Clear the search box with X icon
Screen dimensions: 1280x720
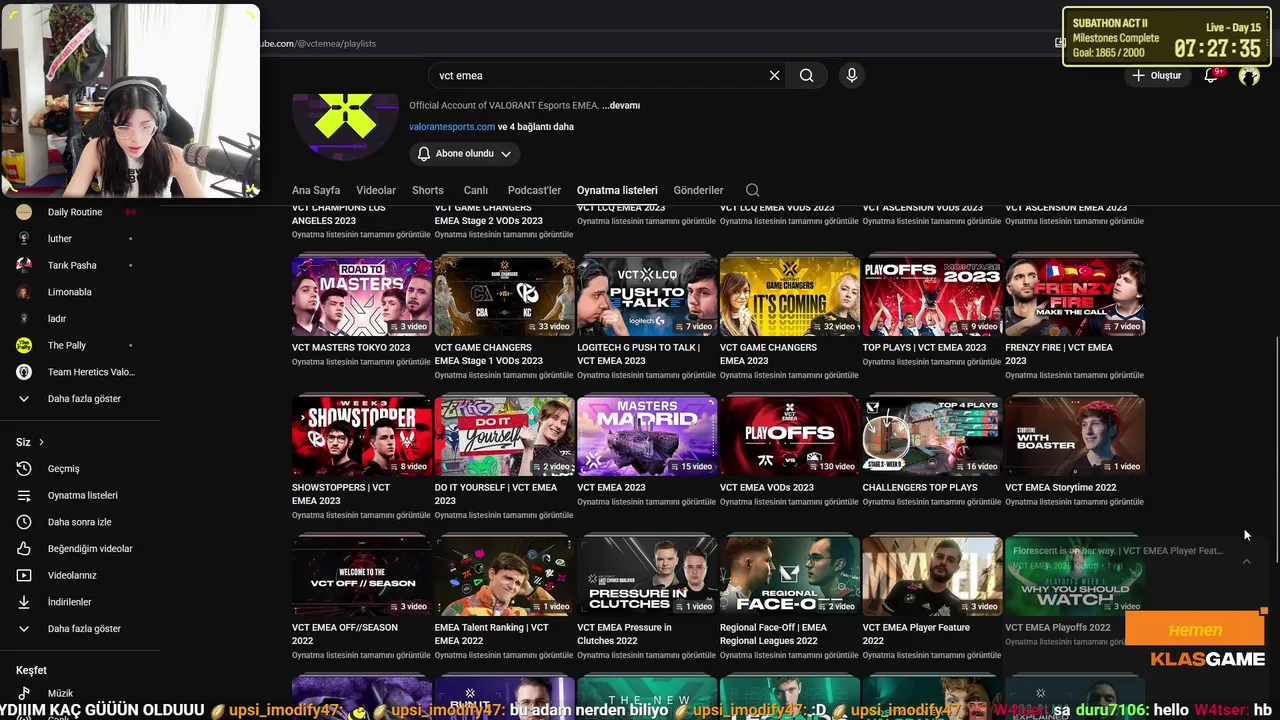[x=774, y=75]
